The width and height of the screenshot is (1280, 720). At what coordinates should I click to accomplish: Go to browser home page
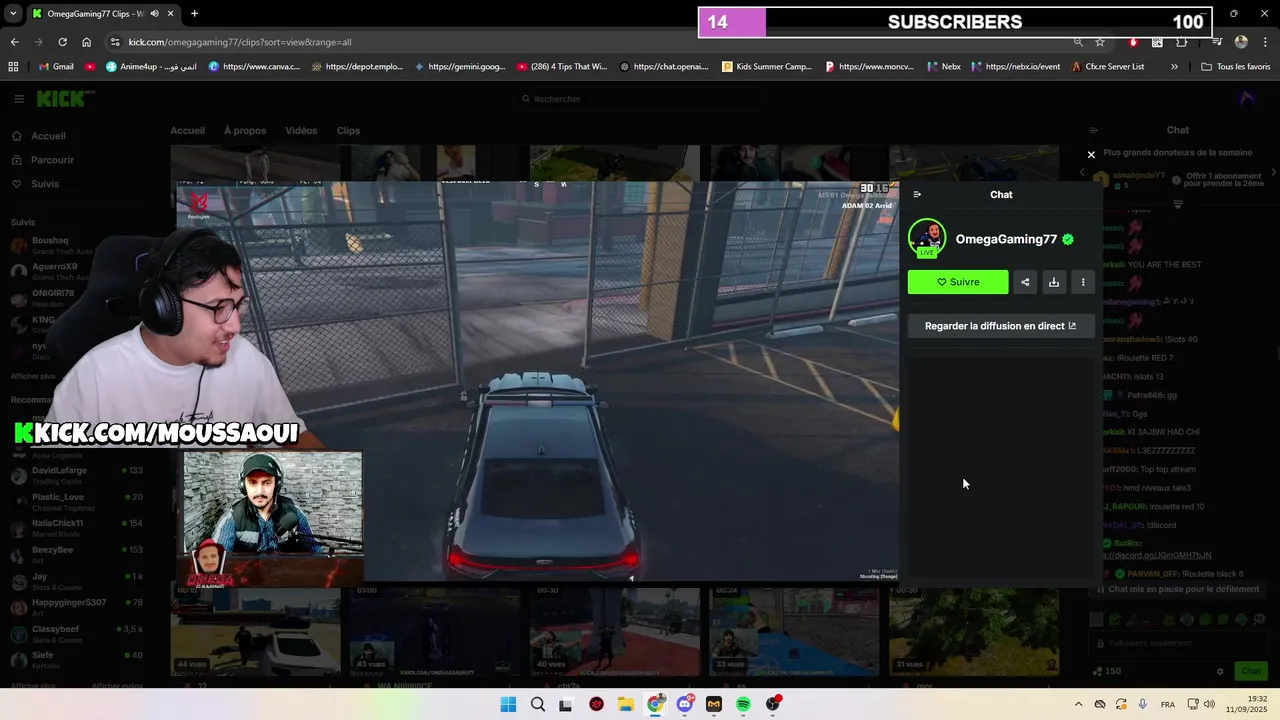tap(86, 42)
